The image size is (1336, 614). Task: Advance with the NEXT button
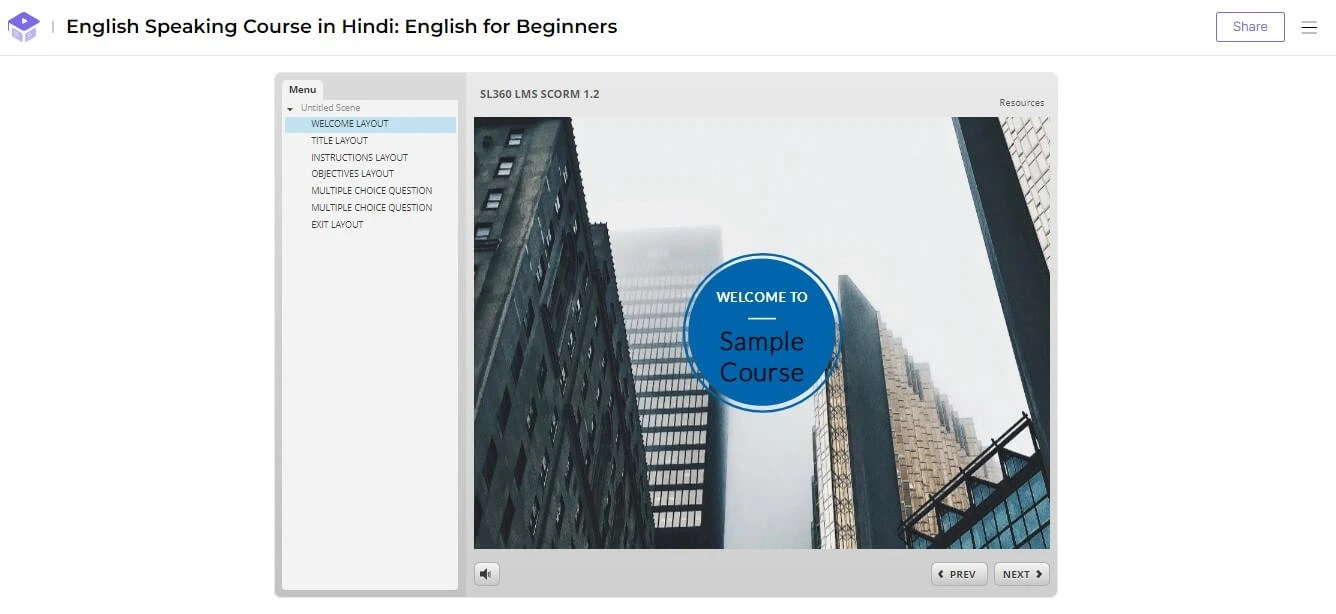click(x=1022, y=574)
